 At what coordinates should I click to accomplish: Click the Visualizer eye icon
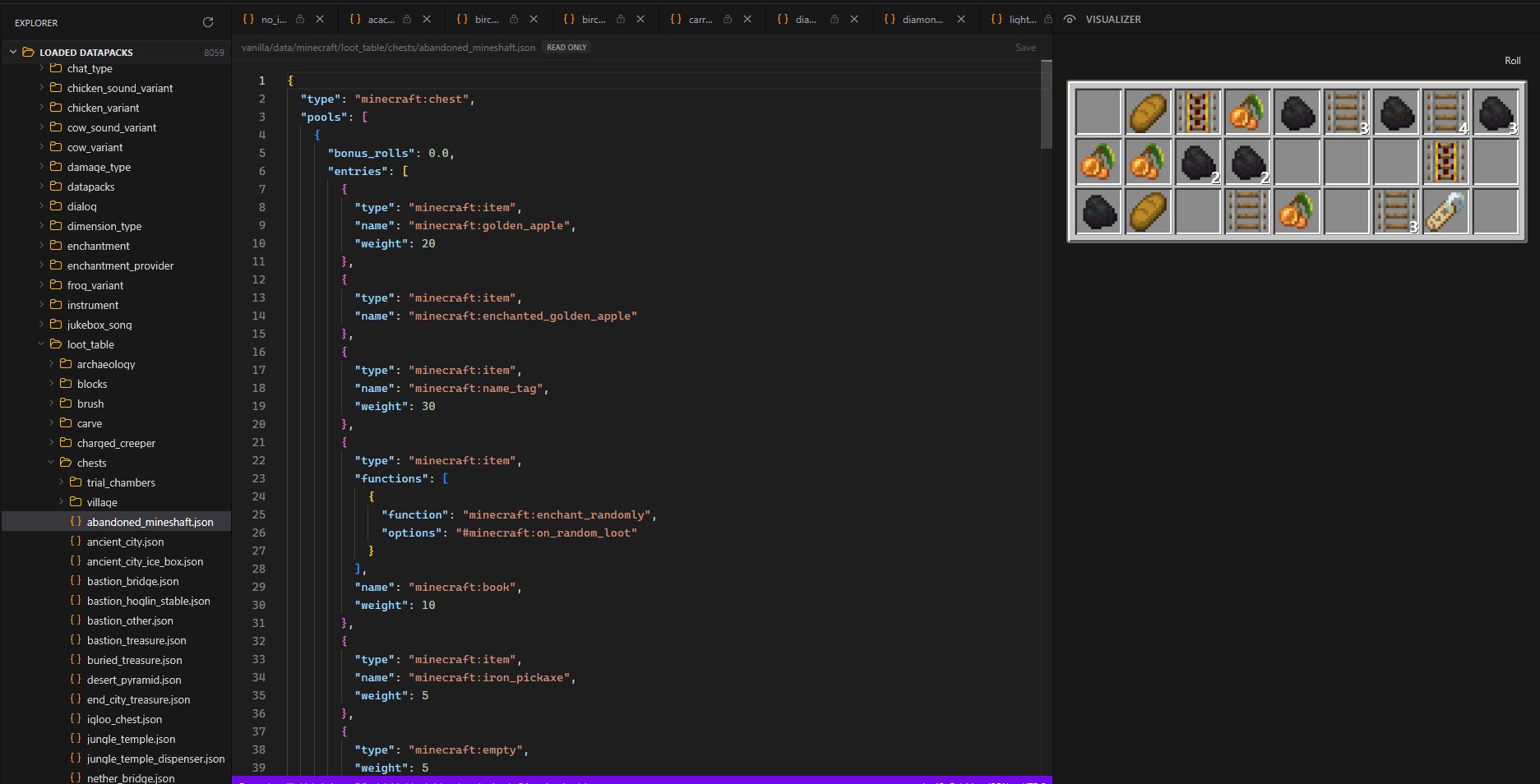pos(1069,19)
